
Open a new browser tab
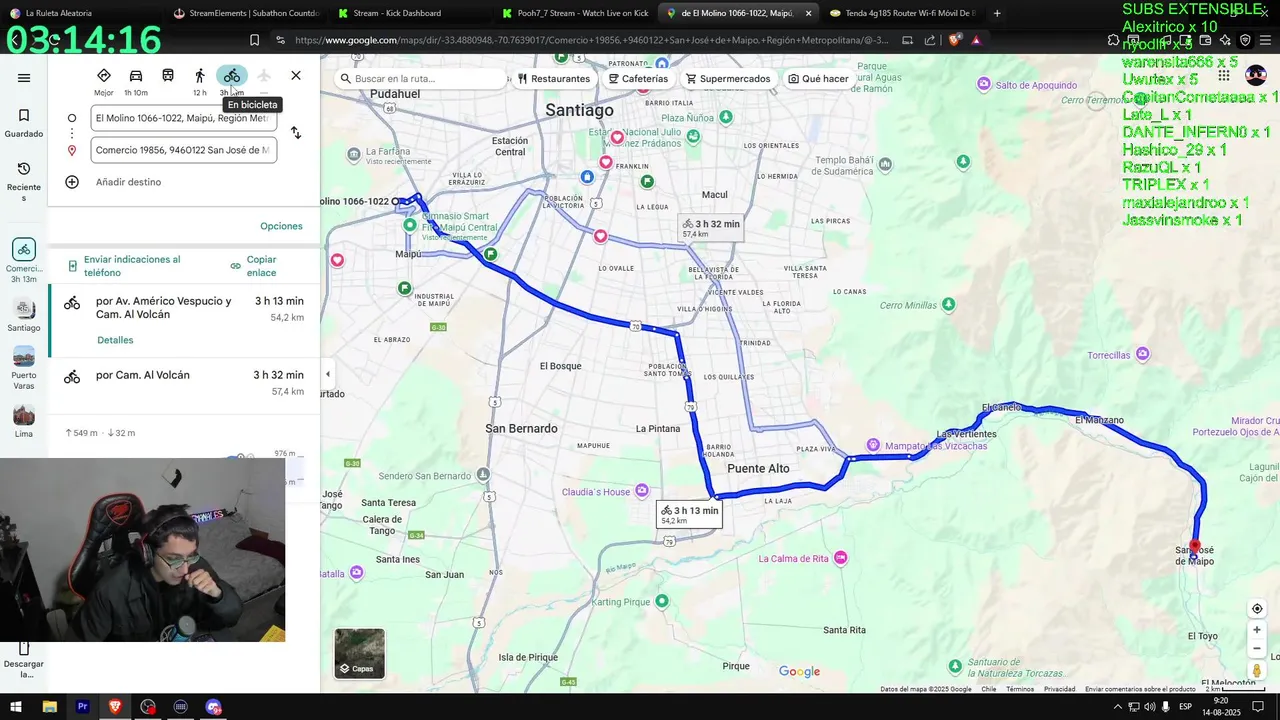click(997, 13)
